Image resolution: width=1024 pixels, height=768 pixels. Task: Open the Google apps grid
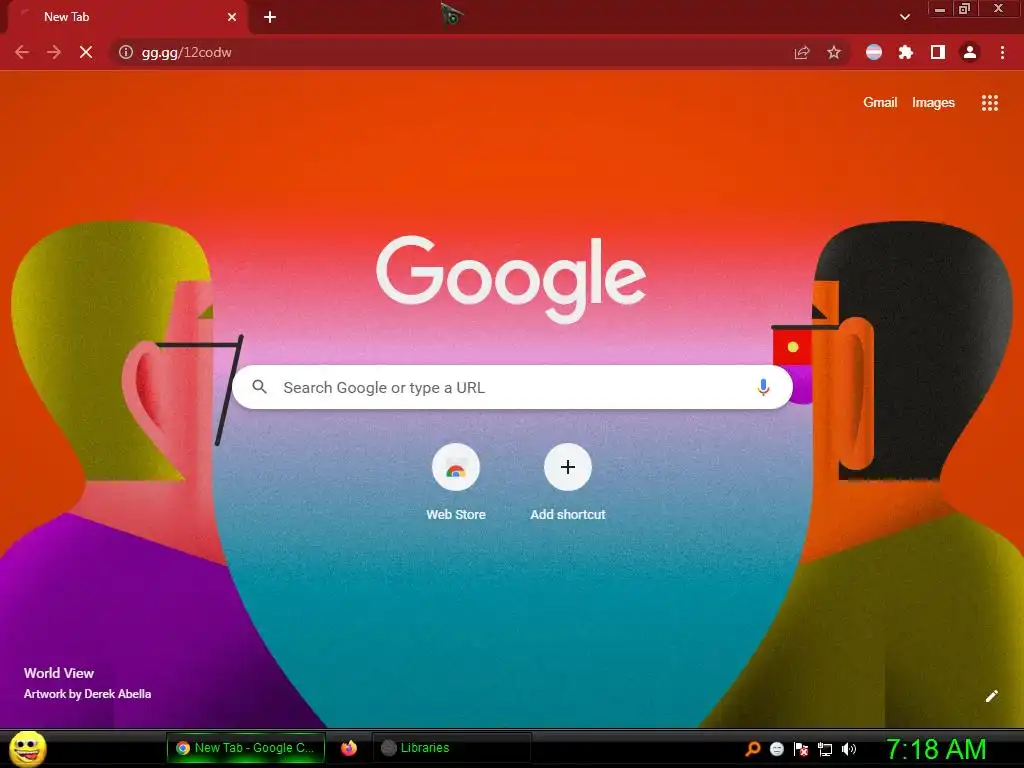pos(989,103)
